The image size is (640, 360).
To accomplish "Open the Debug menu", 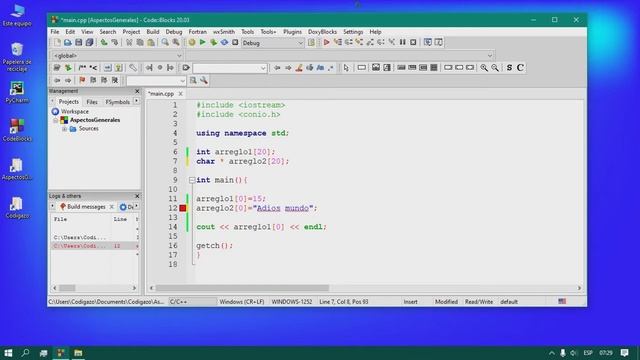I will 174,32.
